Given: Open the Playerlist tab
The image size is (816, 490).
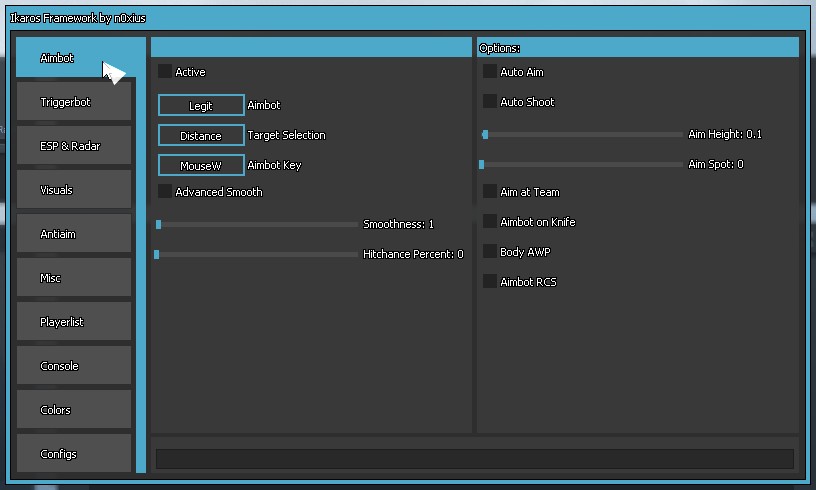Looking at the screenshot, I should pos(74,322).
